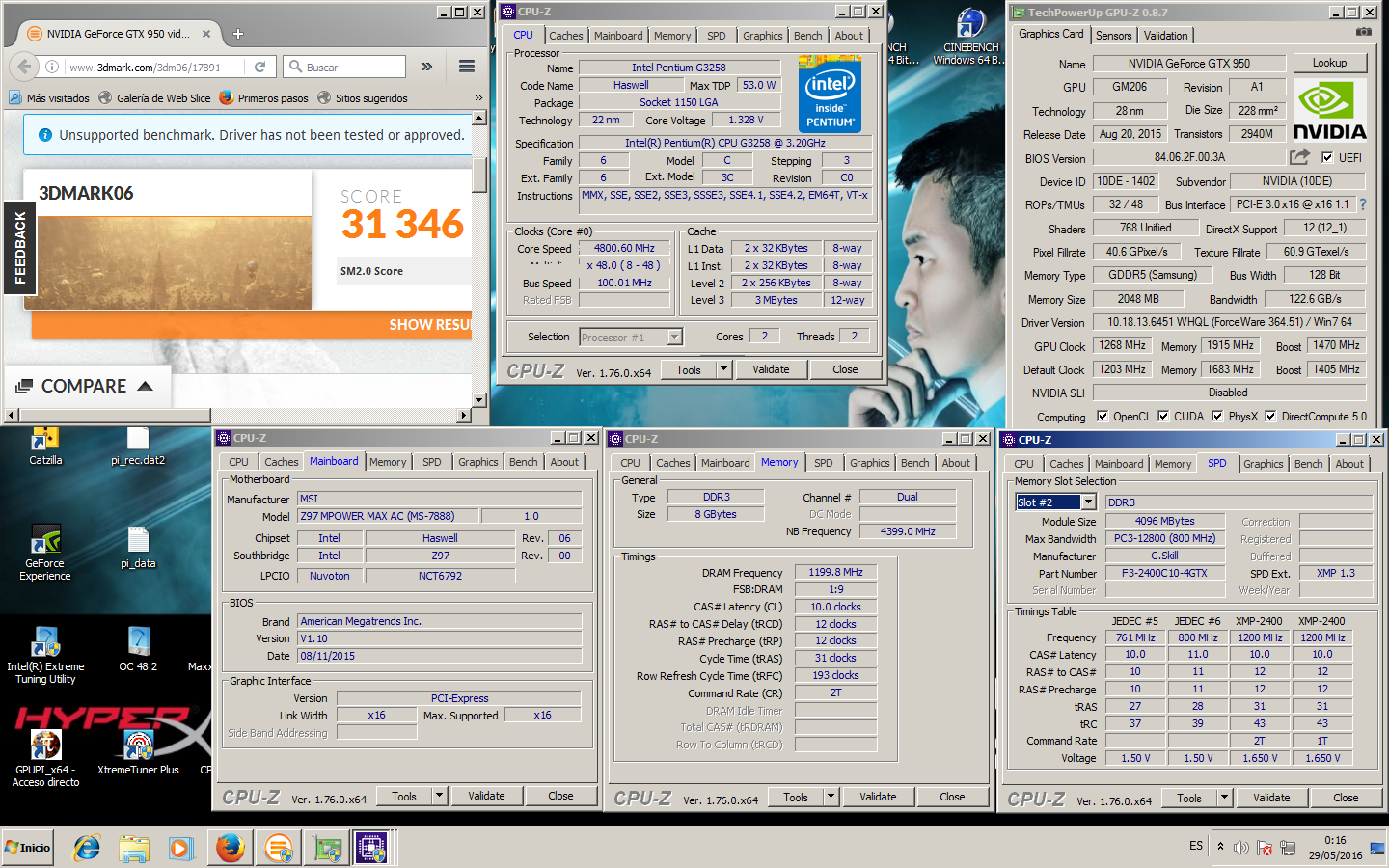The height and width of the screenshot is (868, 1389).
Task: Show hidden system tray icons
Action: pos(1220,847)
